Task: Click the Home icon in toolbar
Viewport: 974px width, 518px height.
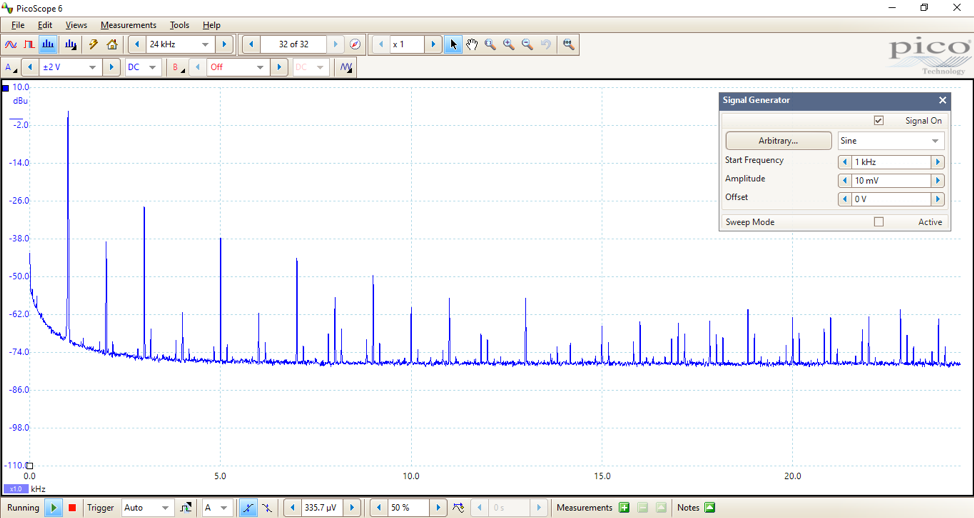Action: click(112, 45)
